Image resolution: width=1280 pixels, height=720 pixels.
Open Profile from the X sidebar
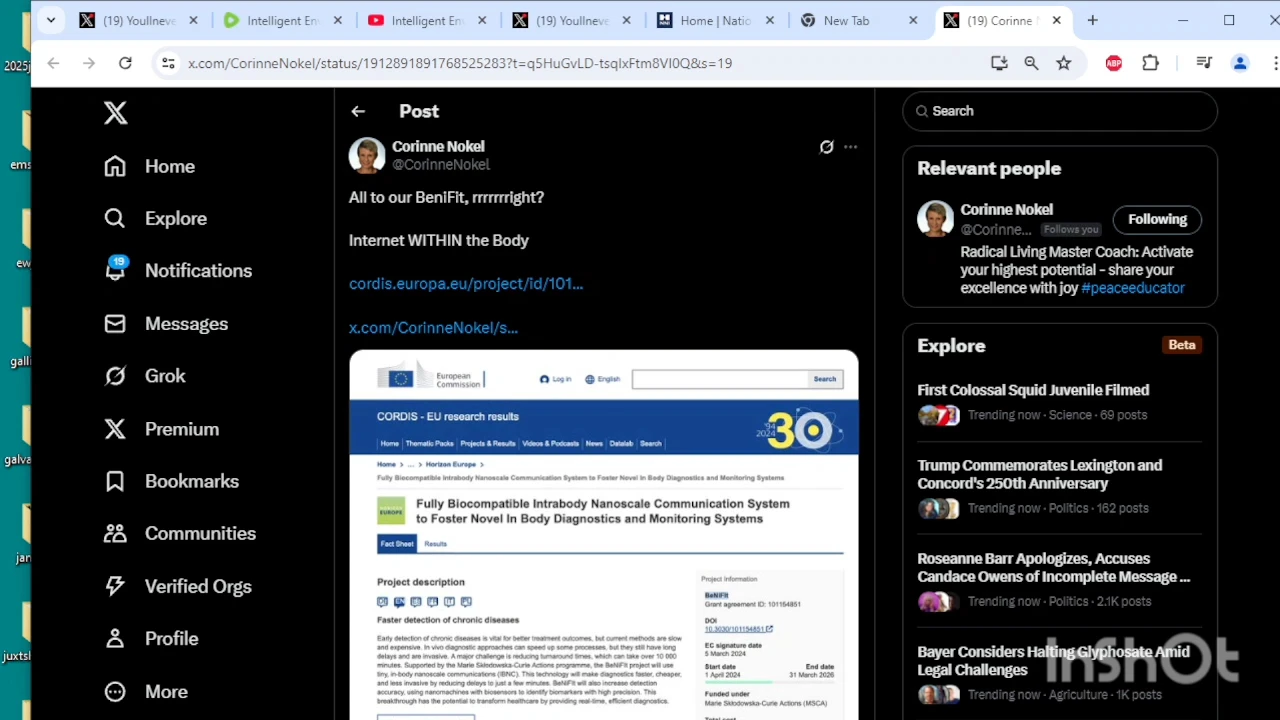(x=151, y=638)
